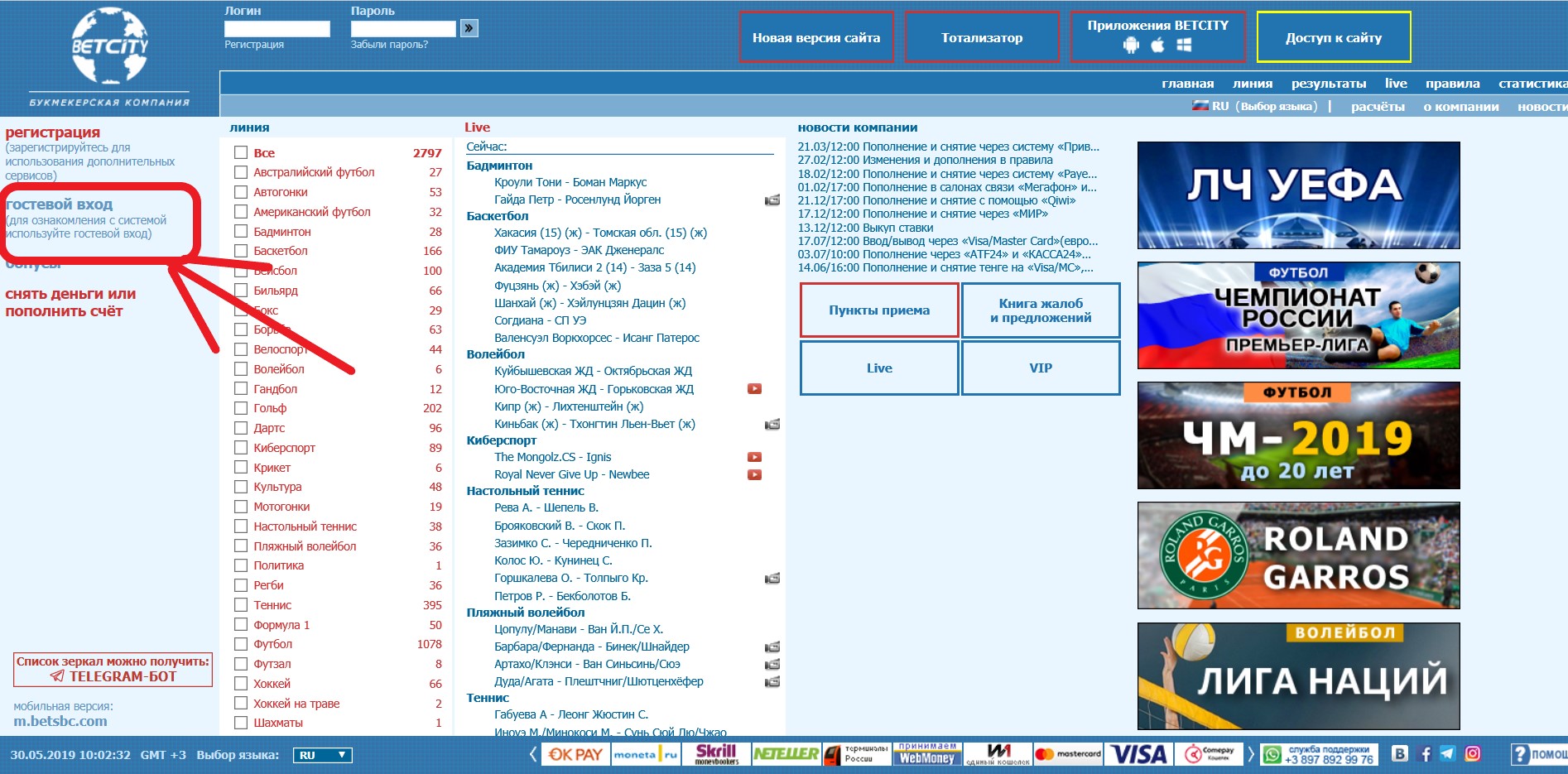
Task: Click the right arrow of payment carousel
Action: [1251, 754]
